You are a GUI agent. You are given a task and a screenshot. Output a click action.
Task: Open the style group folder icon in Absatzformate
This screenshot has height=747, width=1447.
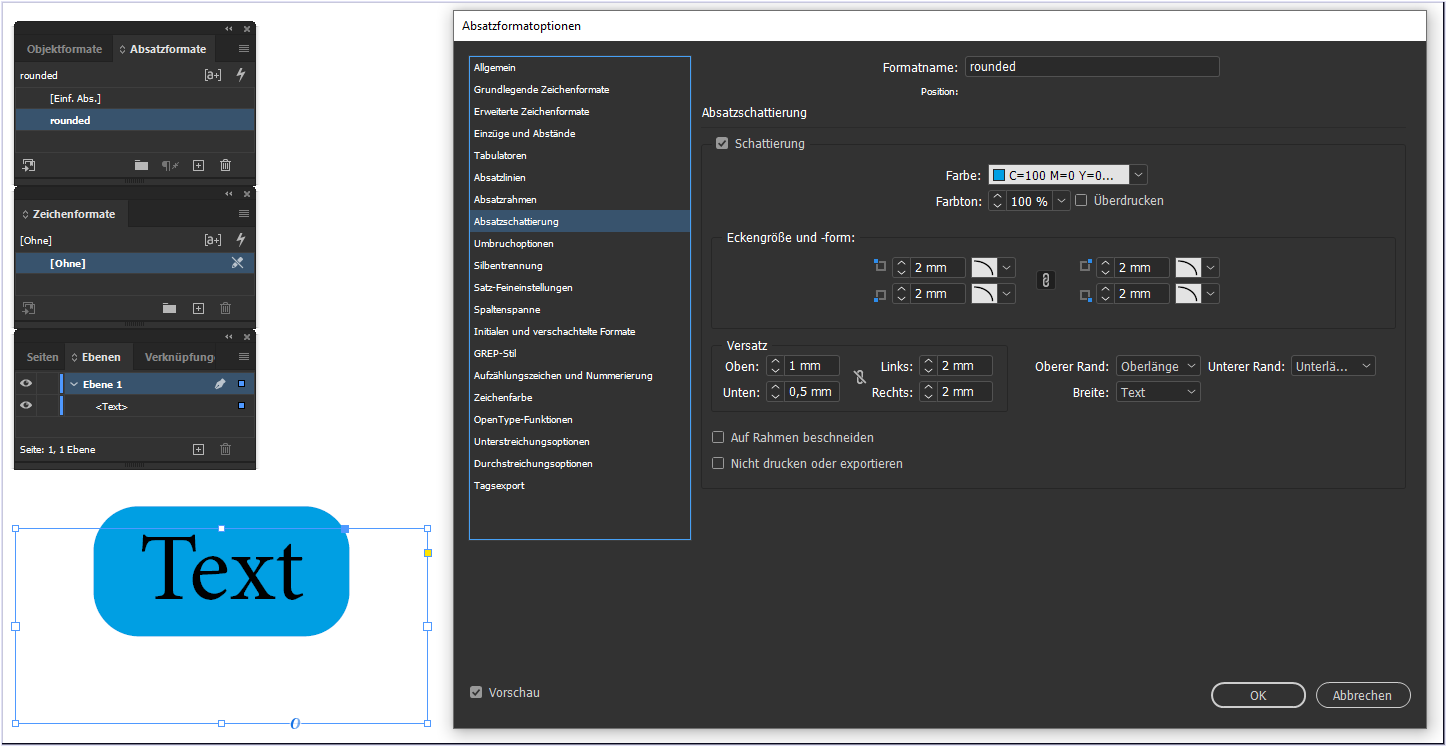(140, 165)
